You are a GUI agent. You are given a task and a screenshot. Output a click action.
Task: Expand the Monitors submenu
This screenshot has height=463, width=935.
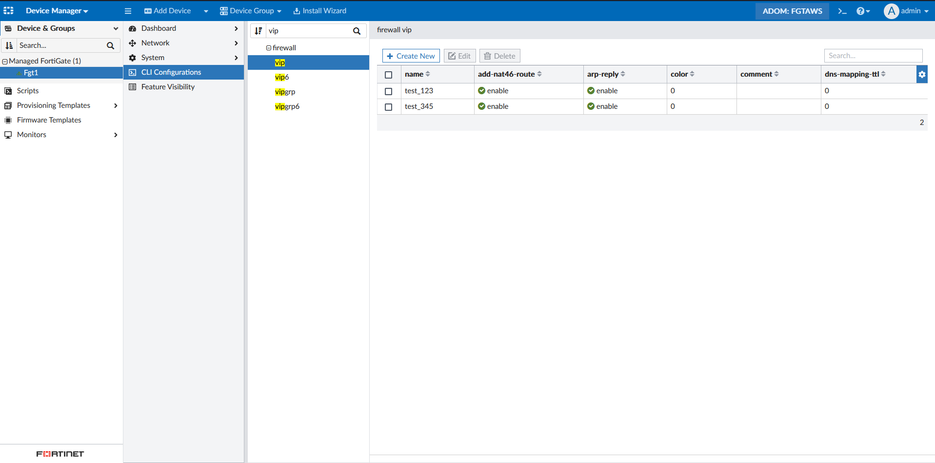116,135
